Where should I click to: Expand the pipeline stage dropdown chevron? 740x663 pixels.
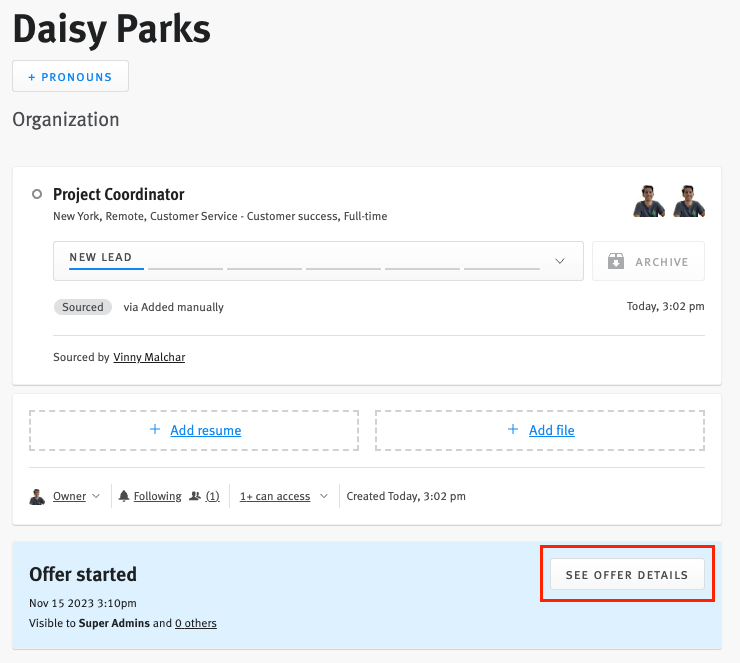pyautogui.click(x=559, y=262)
